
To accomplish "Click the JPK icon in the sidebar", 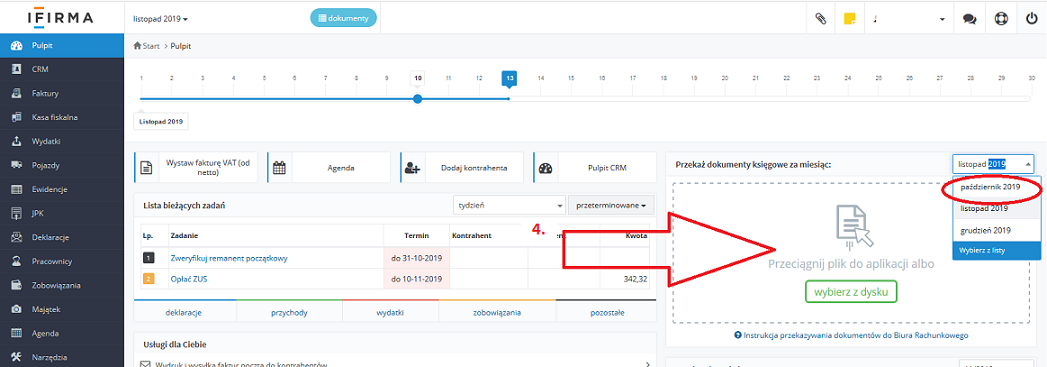I will pyautogui.click(x=17, y=214).
